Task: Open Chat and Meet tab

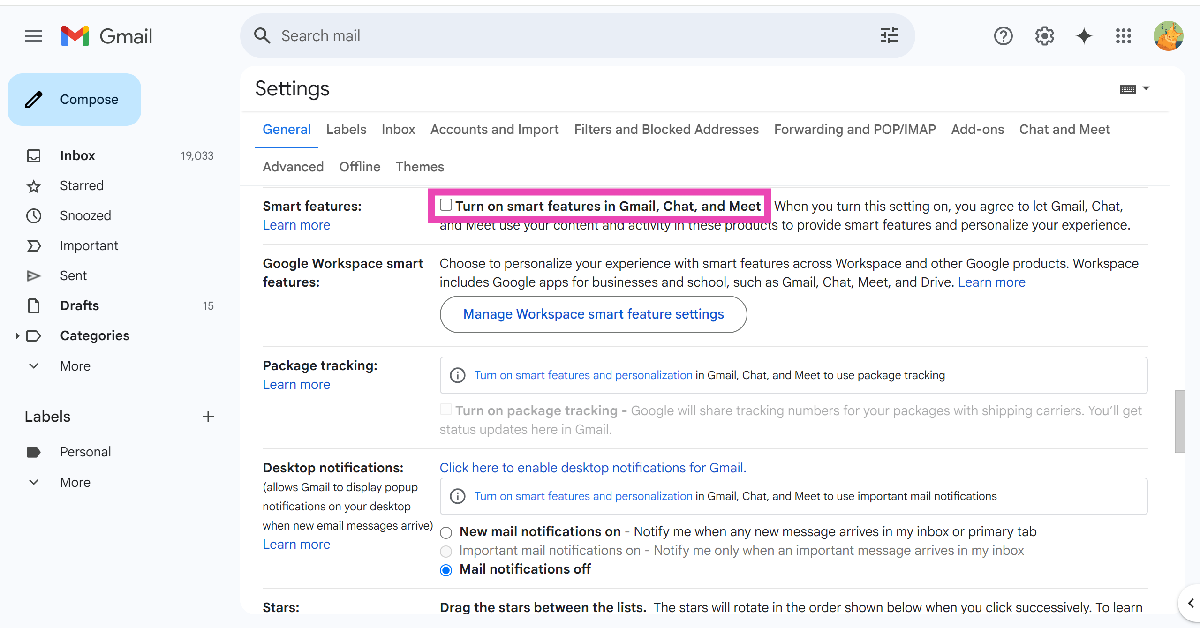Action: tap(1065, 129)
